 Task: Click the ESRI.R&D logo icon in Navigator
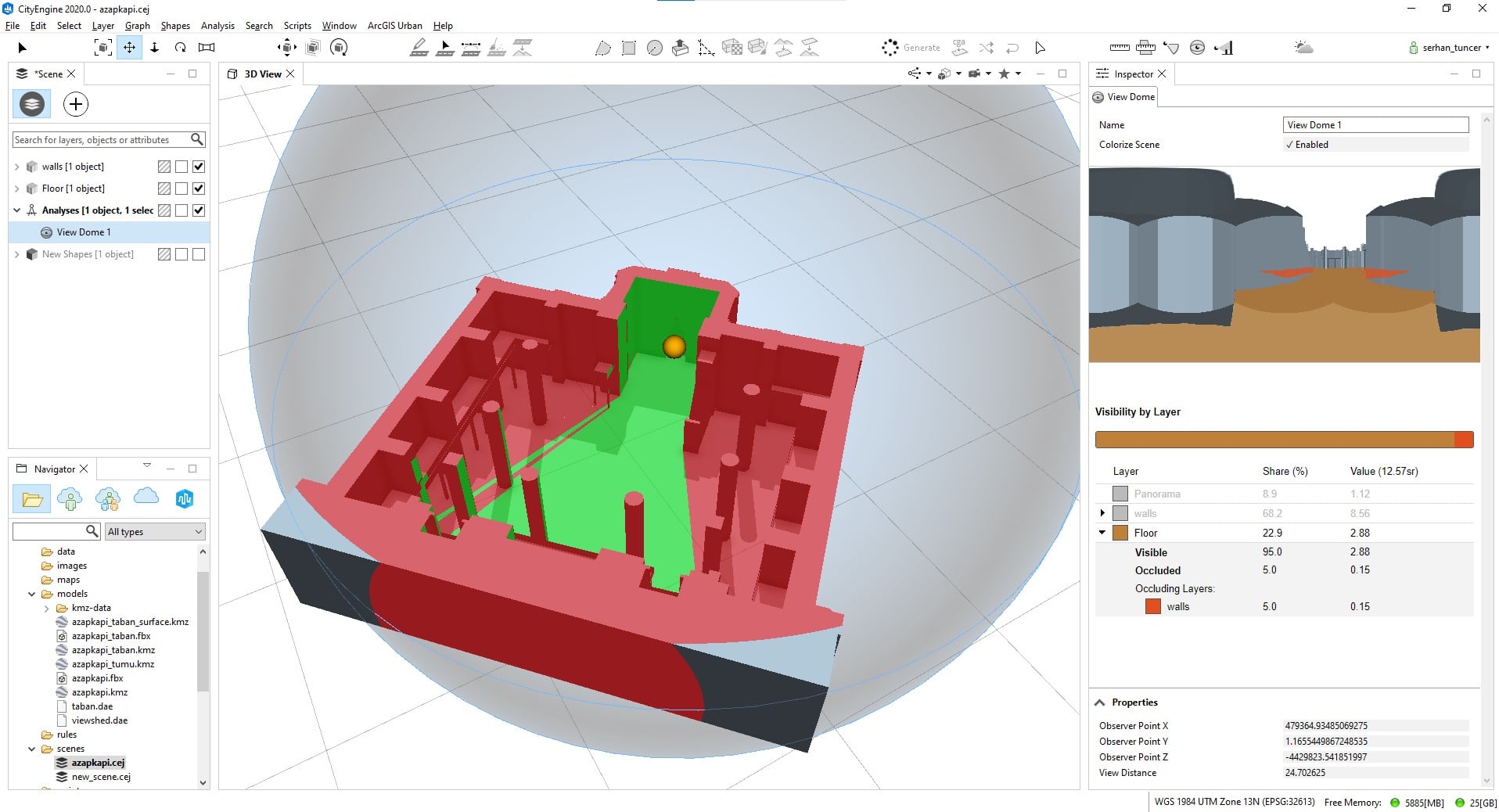(x=185, y=498)
